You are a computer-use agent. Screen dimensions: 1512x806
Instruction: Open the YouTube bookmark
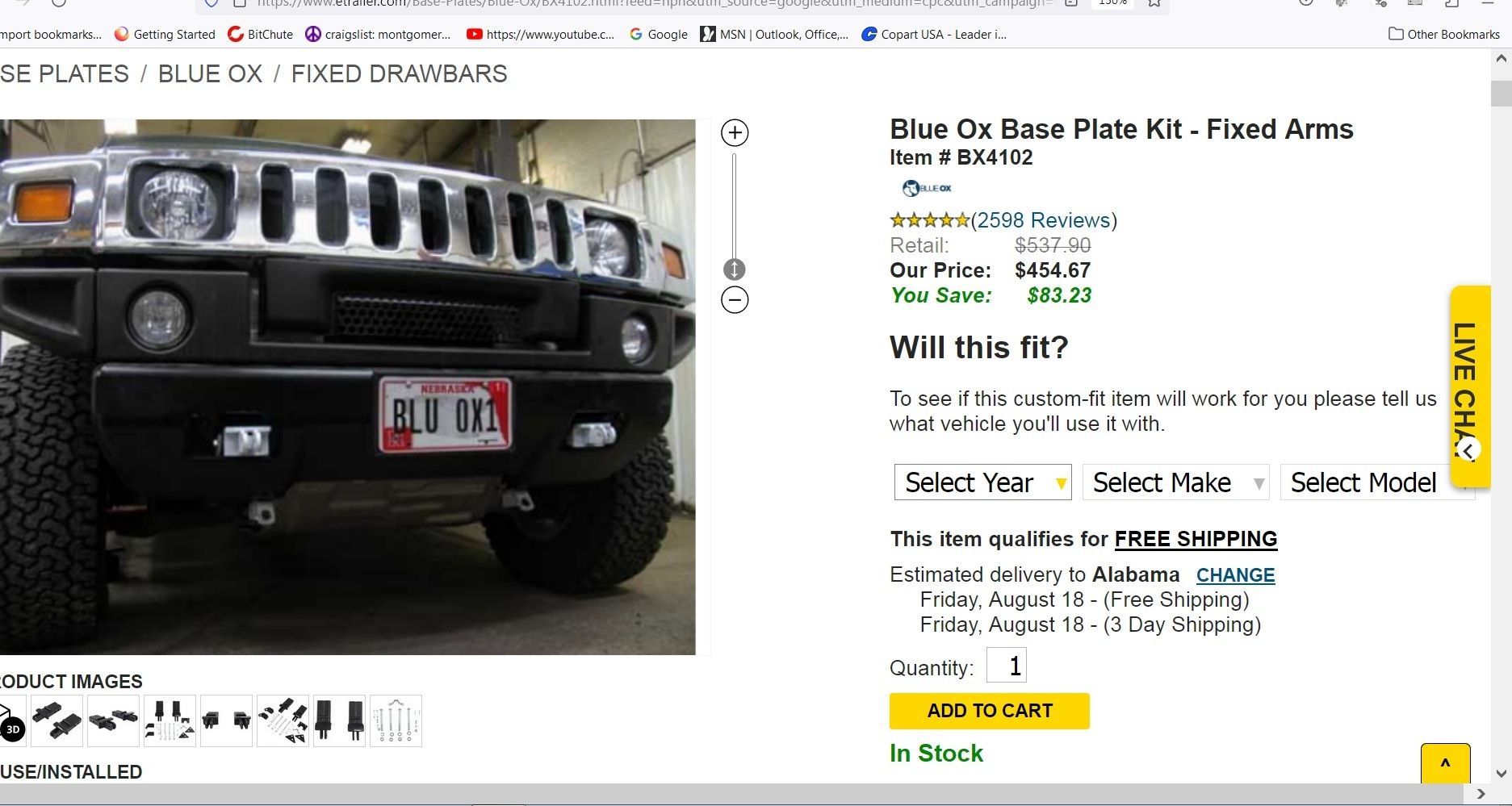tap(540, 34)
